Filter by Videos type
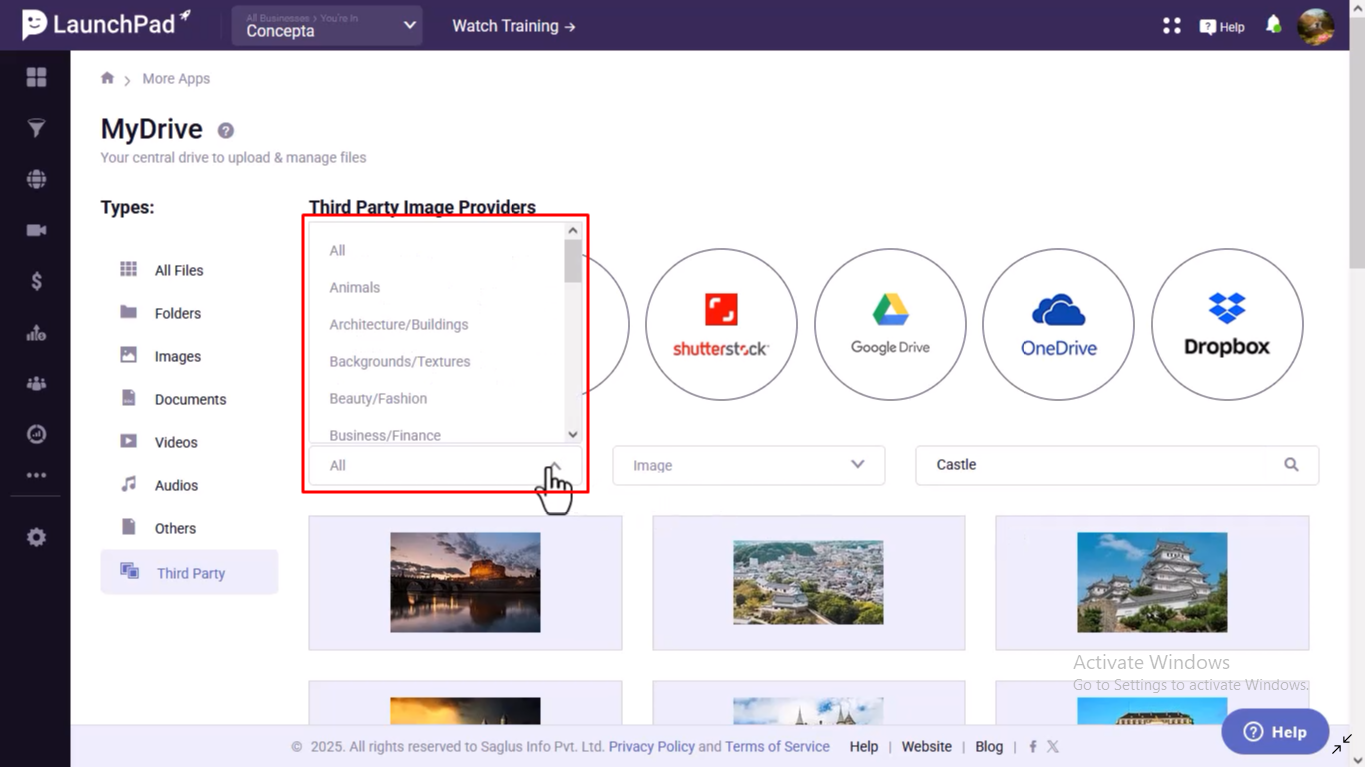1365x767 pixels. [176, 442]
